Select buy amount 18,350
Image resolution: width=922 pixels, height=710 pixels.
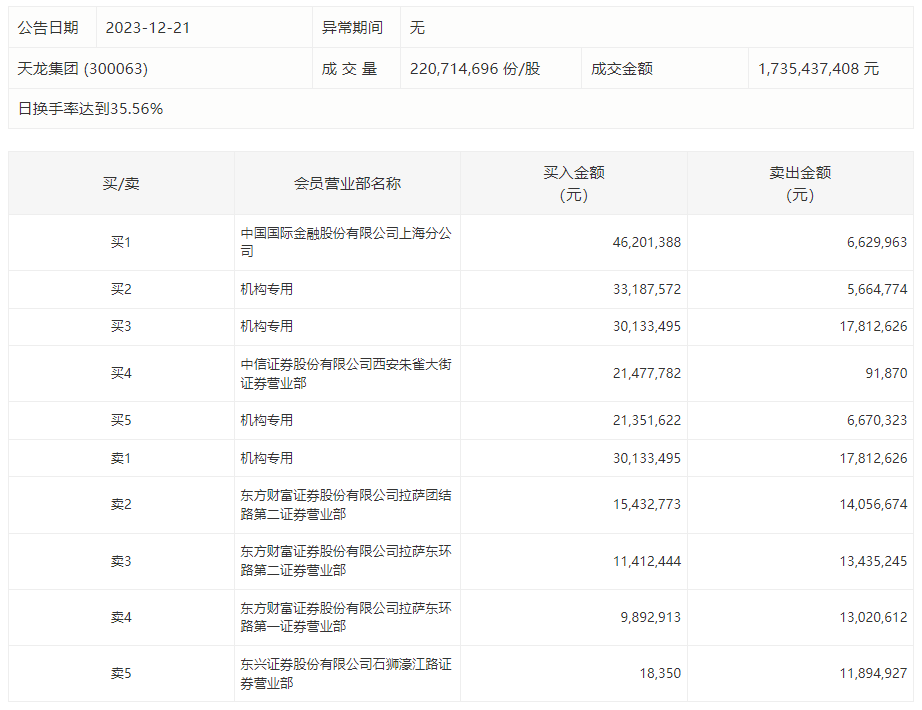point(660,674)
